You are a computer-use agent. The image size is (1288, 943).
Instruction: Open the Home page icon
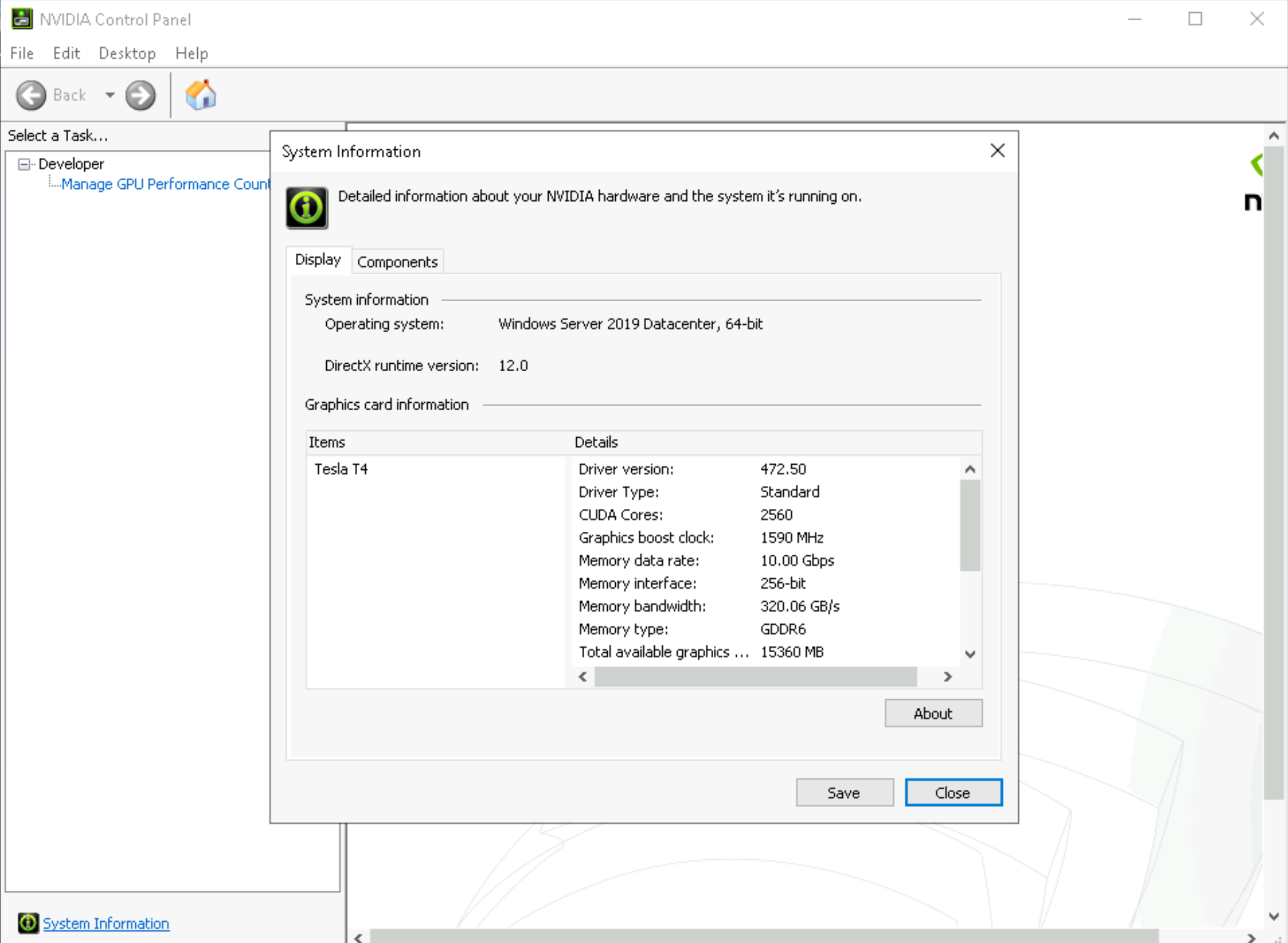click(x=201, y=95)
